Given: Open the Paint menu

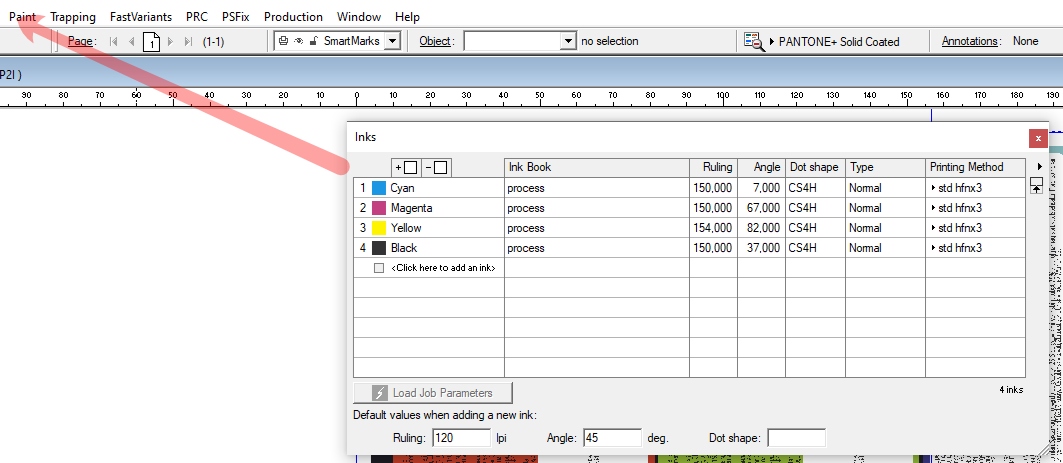Looking at the screenshot, I should [x=22, y=16].
